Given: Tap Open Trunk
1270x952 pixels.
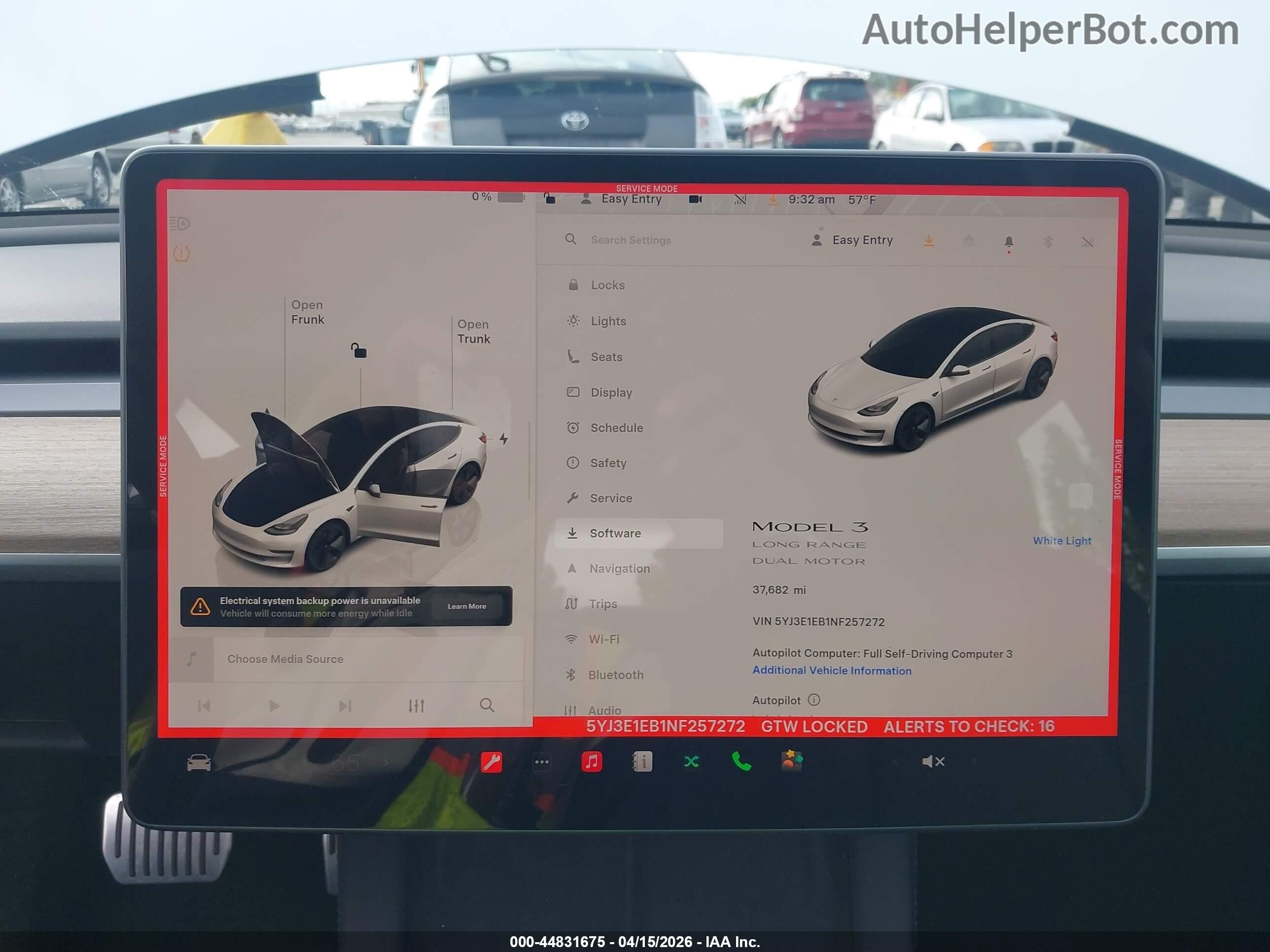Looking at the screenshot, I should (x=473, y=332).
